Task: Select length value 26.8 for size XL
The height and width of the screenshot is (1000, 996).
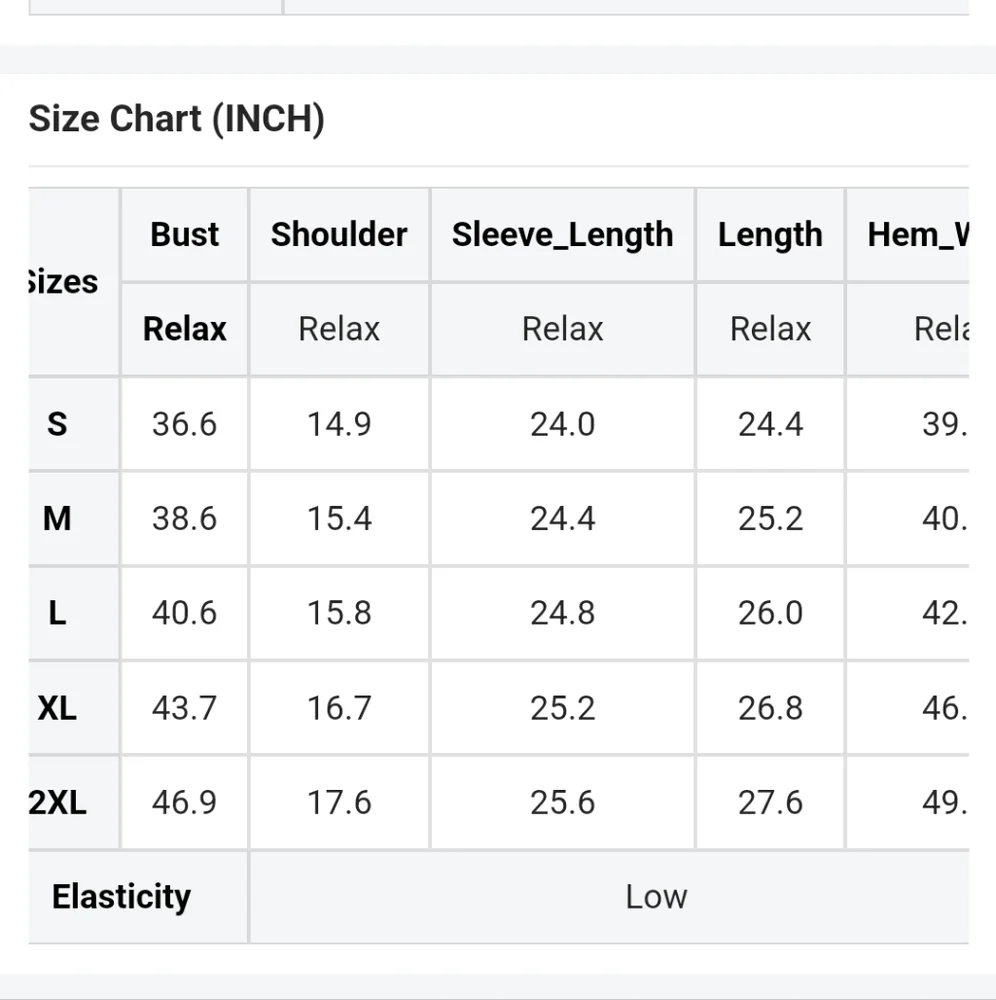Action: point(770,708)
